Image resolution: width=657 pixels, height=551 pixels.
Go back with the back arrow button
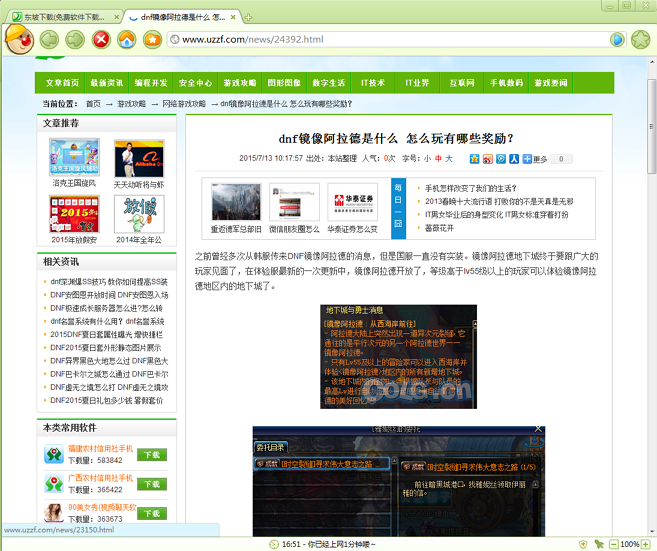tap(49, 40)
